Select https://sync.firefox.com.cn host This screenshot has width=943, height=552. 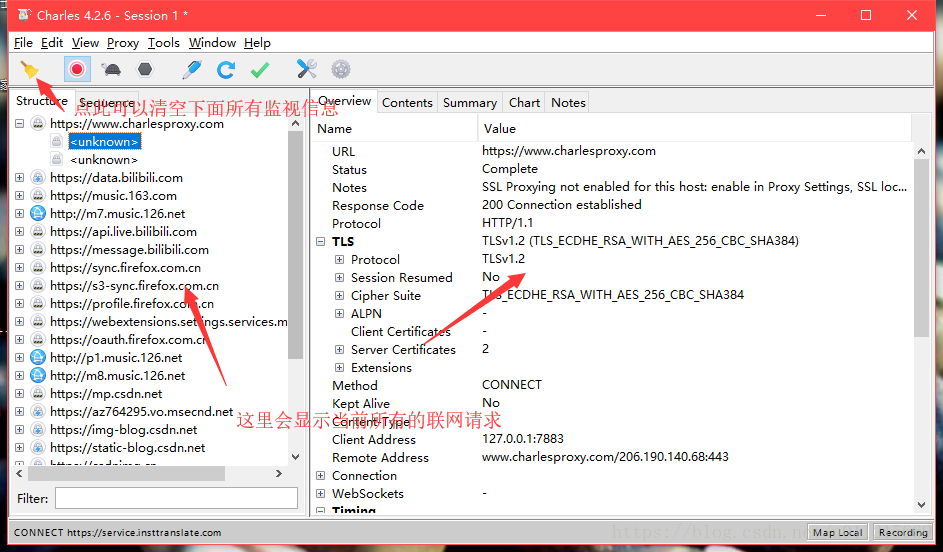[x=126, y=268]
